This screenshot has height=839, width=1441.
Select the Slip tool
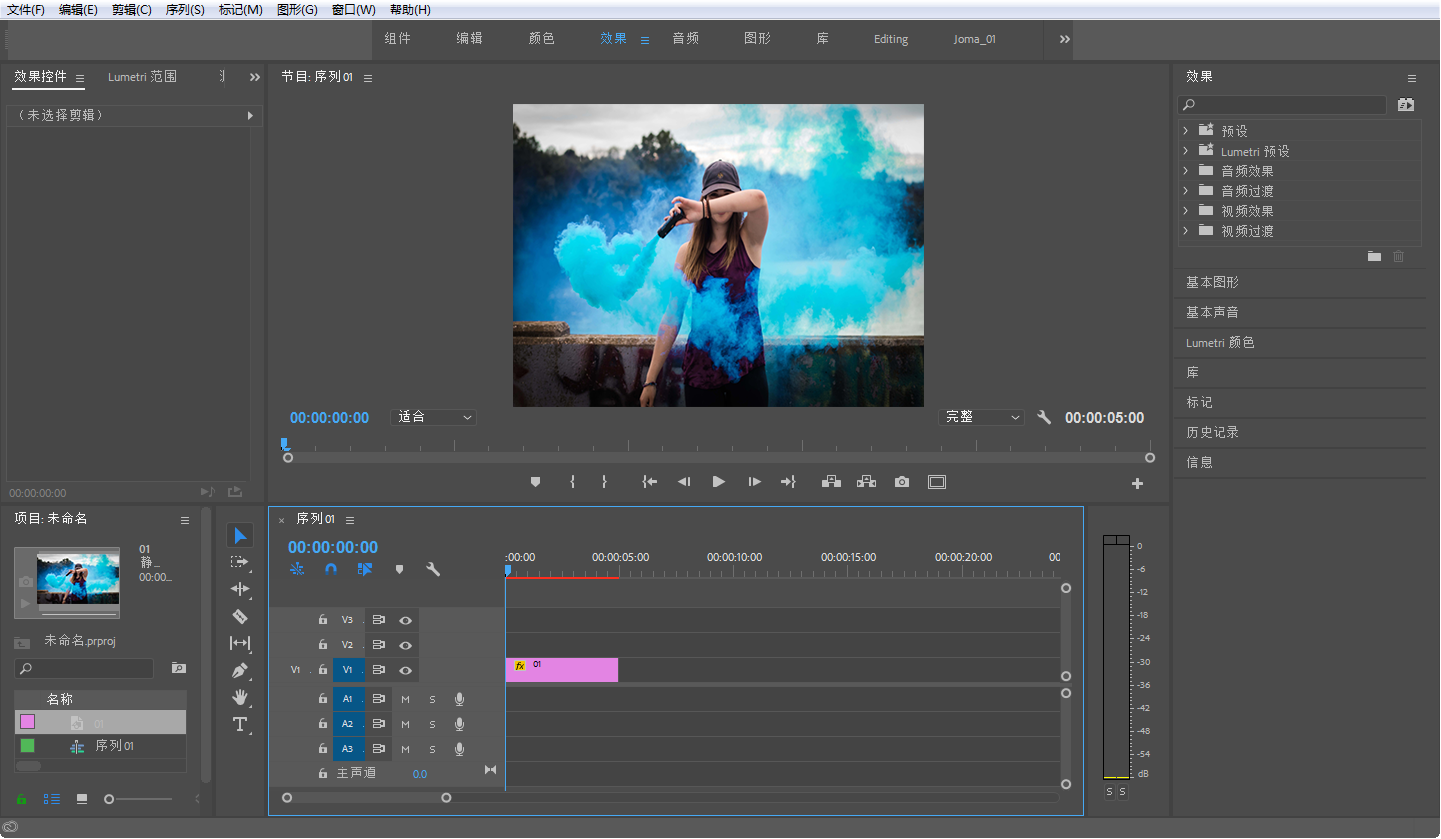(x=240, y=643)
